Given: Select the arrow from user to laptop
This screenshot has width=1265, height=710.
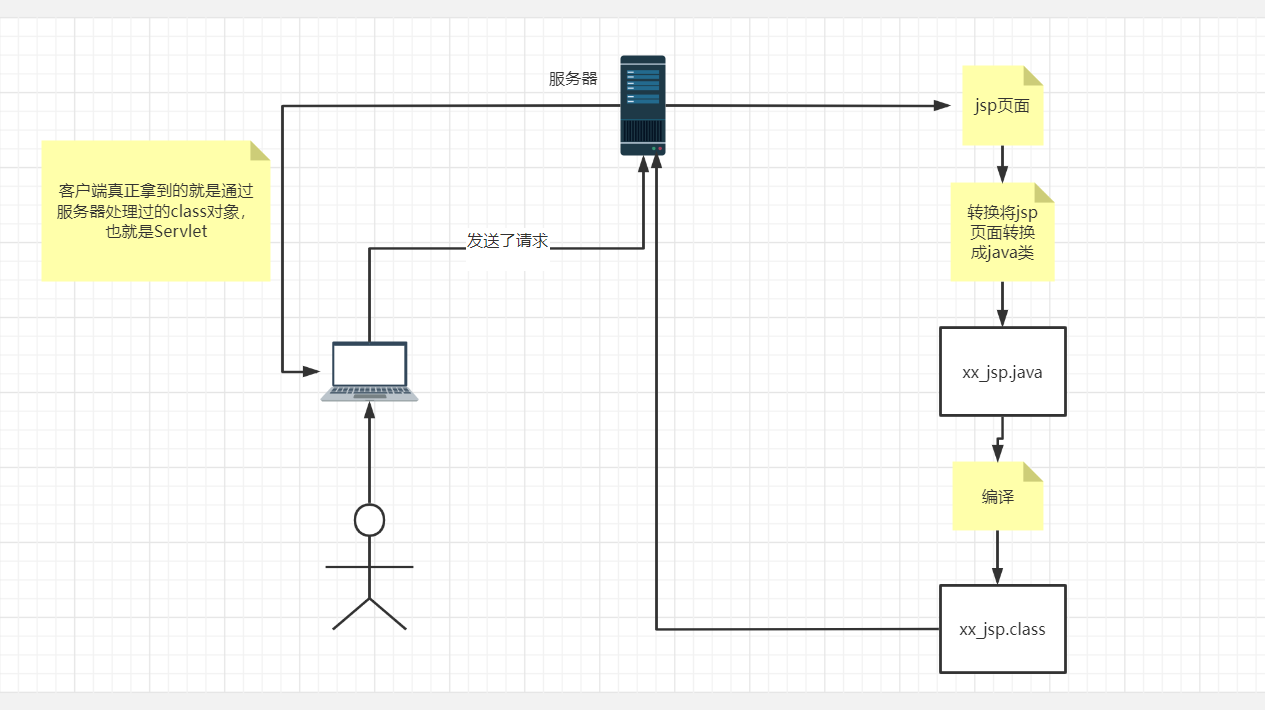Looking at the screenshot, I should (369, 452).
